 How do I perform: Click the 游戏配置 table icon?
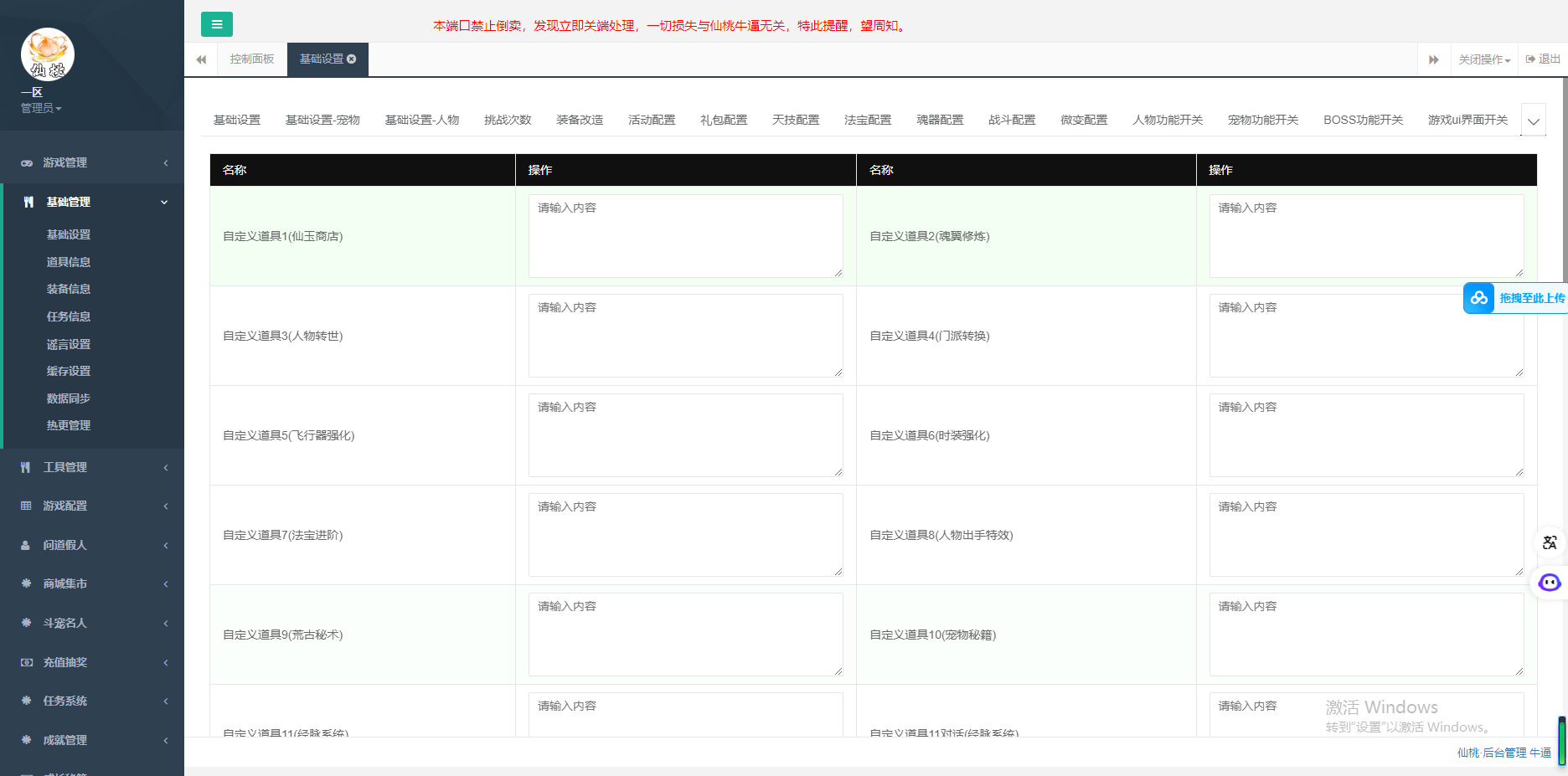pos(26,506)
